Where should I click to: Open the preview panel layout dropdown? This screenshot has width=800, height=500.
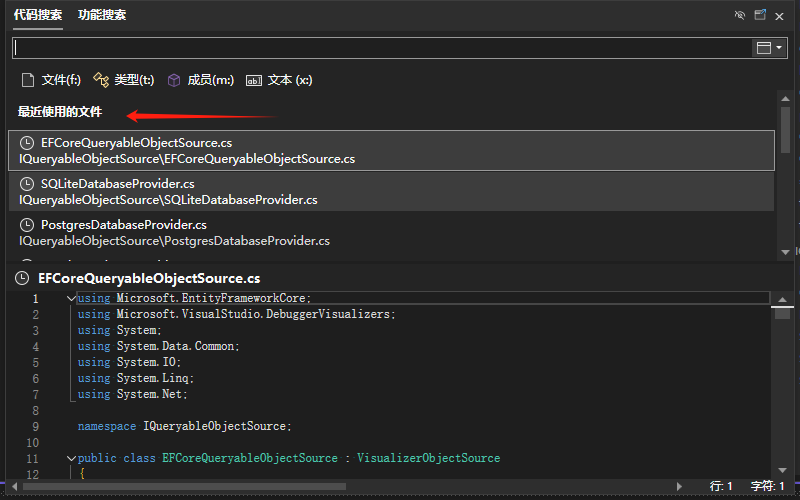coord(769,48)
